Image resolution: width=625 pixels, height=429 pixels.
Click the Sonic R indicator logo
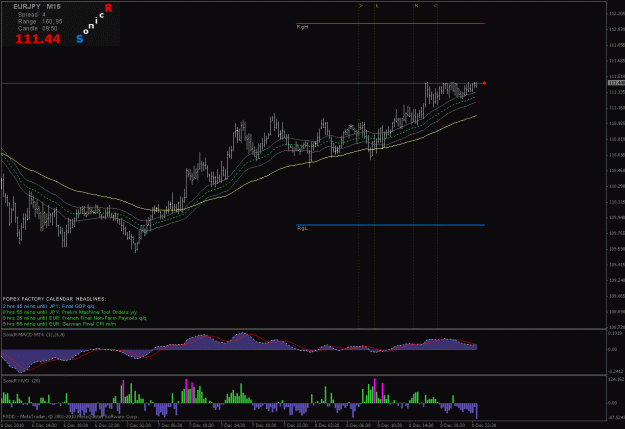coord(94,23)
